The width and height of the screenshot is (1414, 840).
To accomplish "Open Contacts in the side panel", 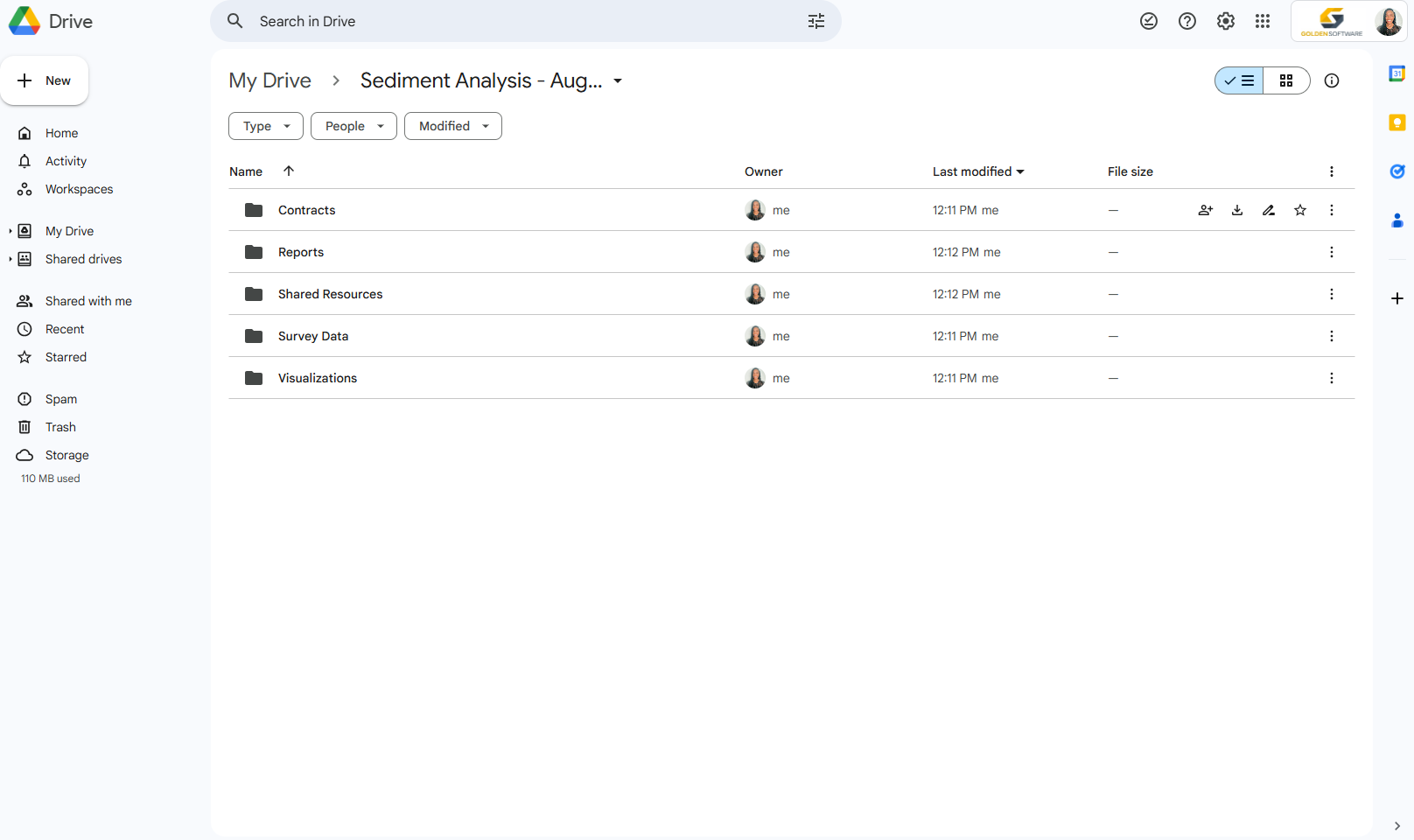I will (1396, 220).
